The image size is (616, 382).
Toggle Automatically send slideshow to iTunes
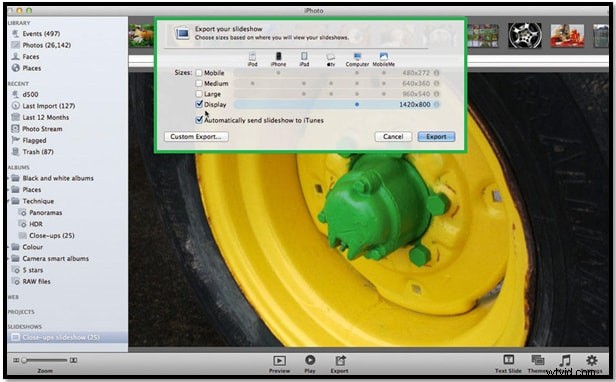199,120
